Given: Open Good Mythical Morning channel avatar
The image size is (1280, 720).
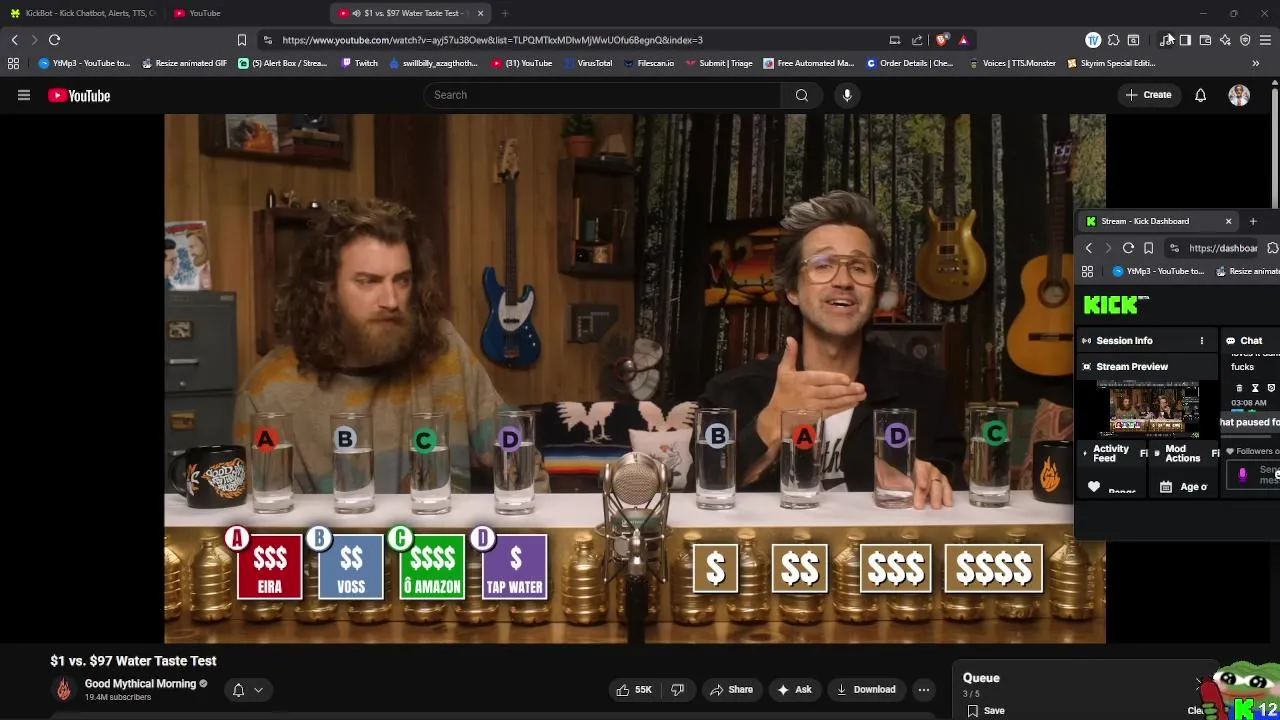Looking at the screenshot, I should 64,689.
